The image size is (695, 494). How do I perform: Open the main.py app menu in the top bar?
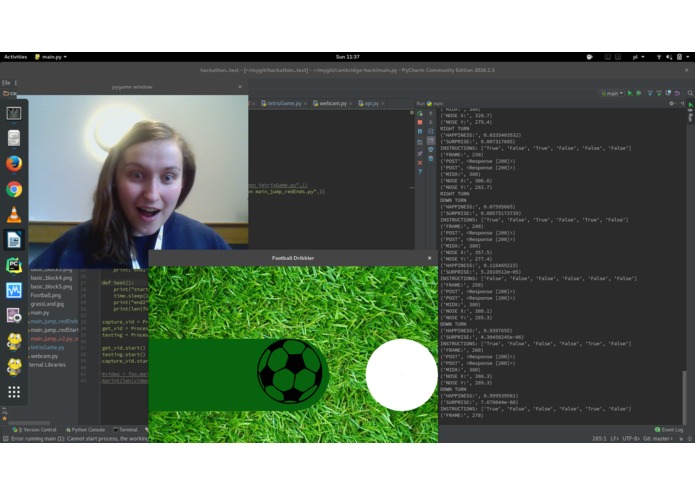pyautogui.click(x=51, y=57)
